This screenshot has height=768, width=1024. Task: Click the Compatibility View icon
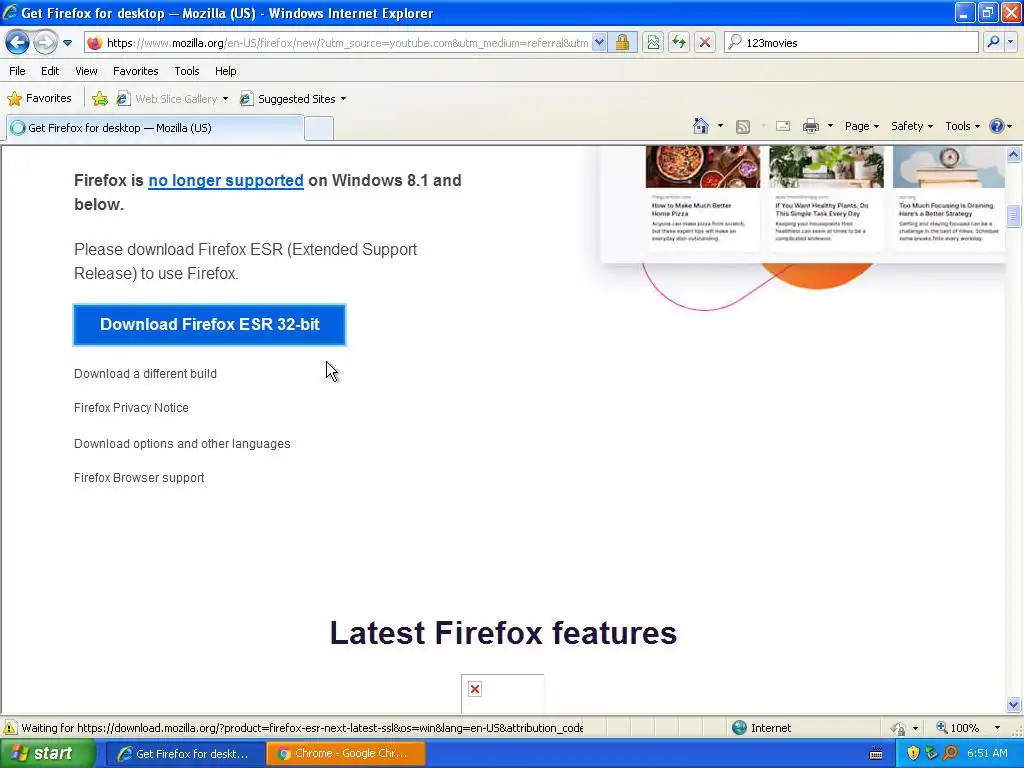(653, 43)
